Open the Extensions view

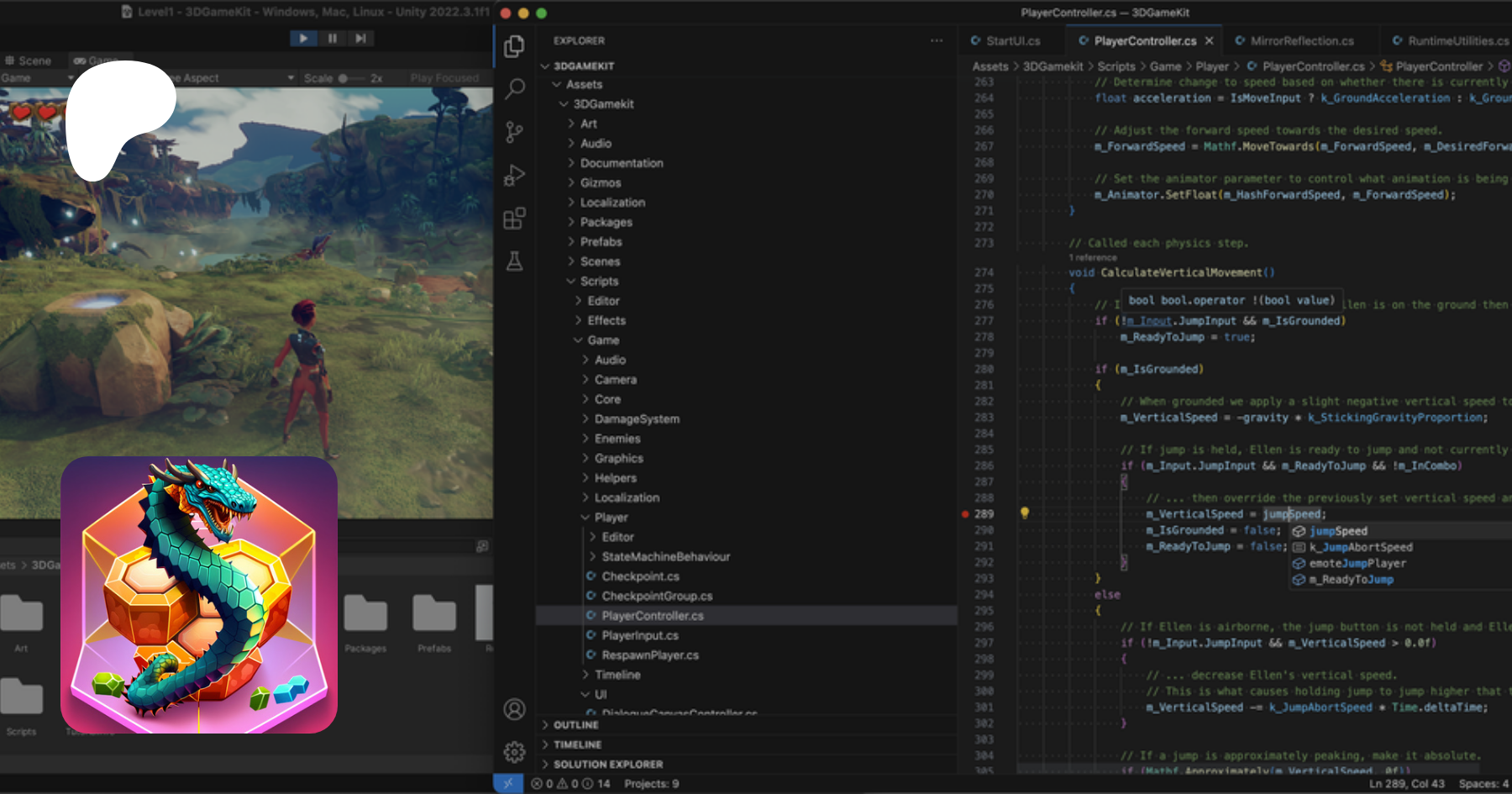(515, 218)
